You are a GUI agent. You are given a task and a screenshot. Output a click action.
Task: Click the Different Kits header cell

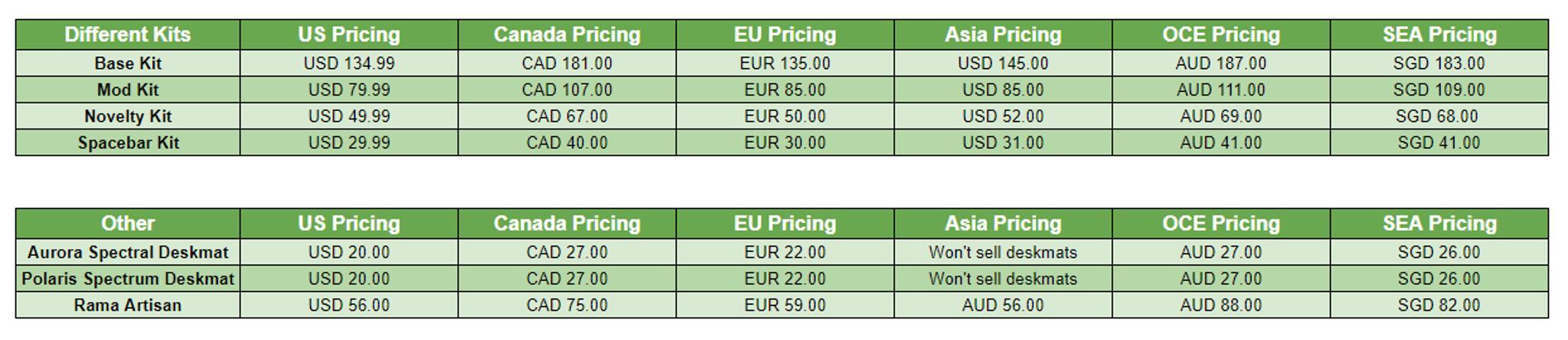point(128,34)
